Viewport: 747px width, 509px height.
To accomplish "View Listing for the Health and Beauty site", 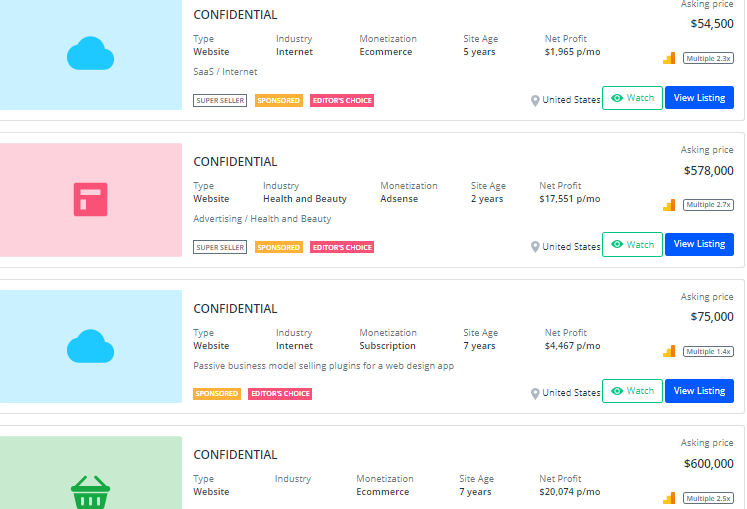I will coord(699,244).
